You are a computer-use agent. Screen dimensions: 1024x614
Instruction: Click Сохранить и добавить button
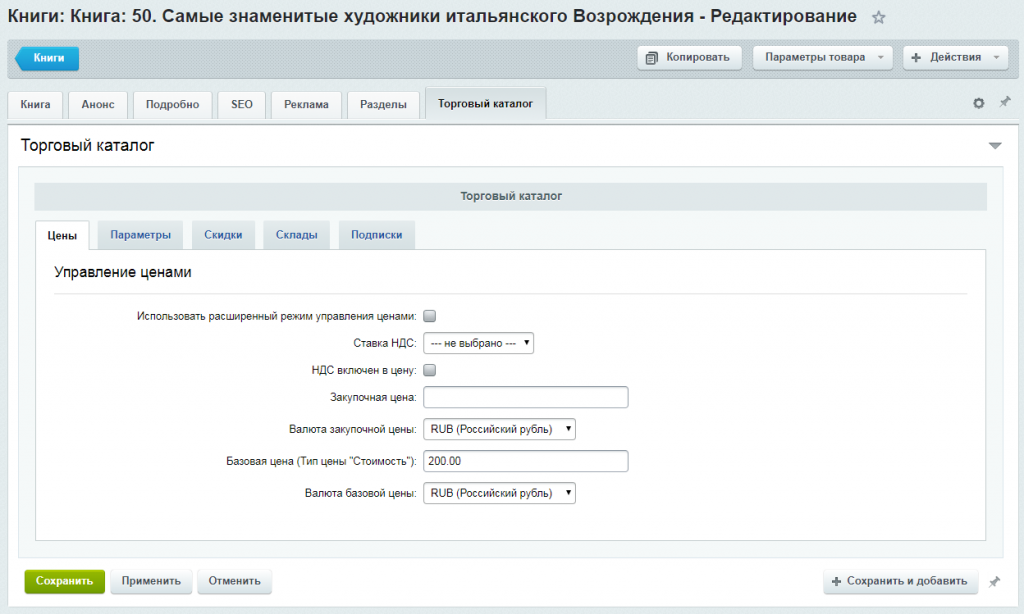(x=901, y=581)
